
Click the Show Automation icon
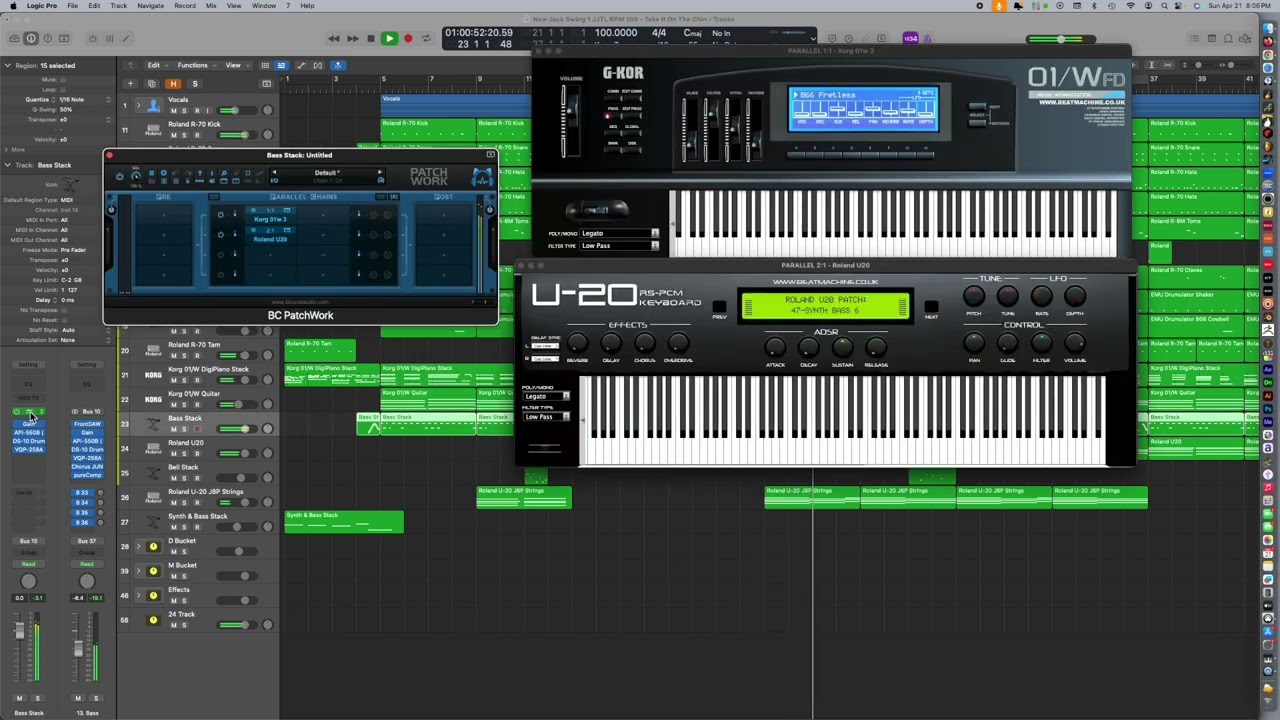[x=300, y=65]
